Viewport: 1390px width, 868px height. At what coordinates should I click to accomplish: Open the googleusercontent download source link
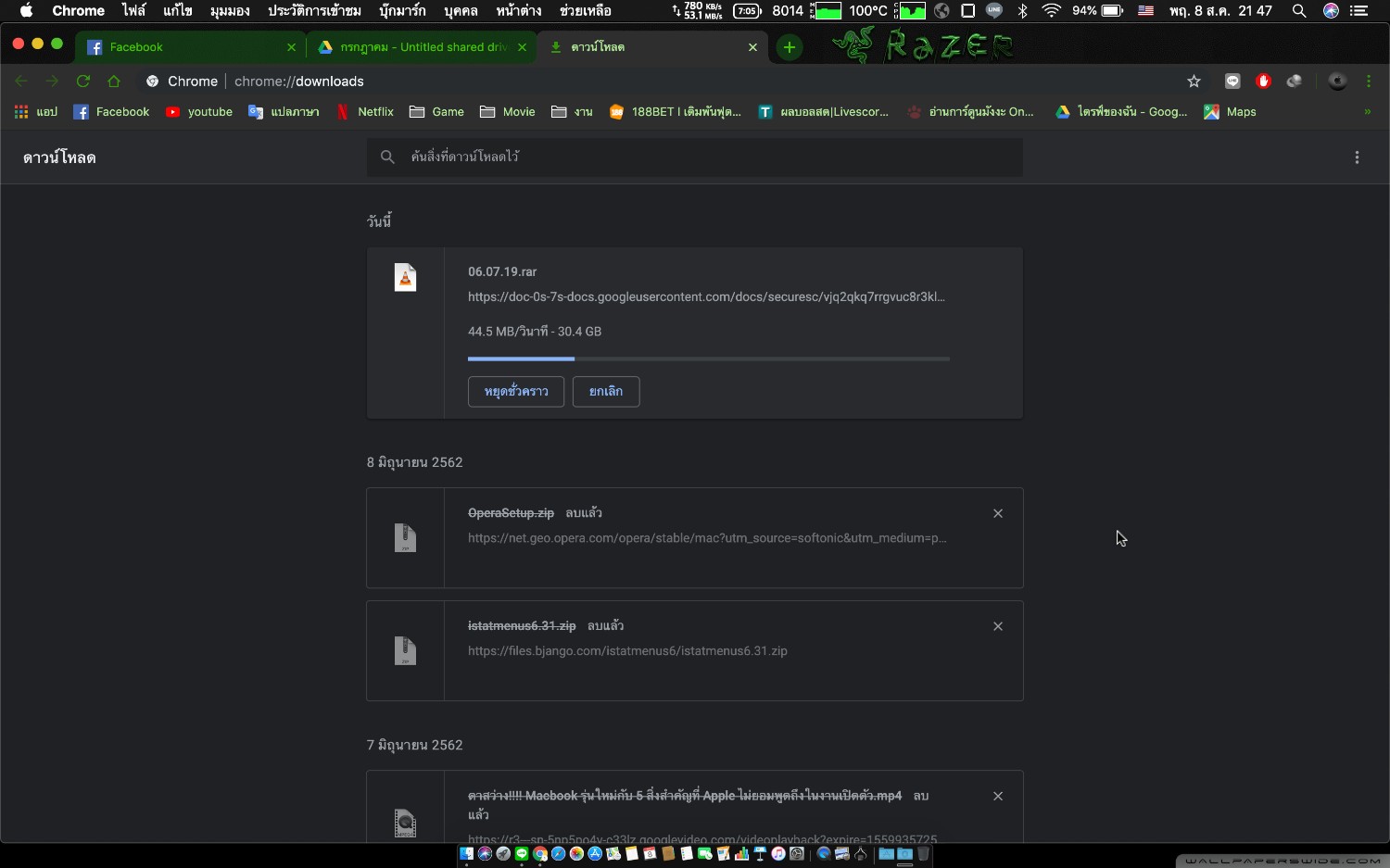pyautogui.click(x=706, y=297)
